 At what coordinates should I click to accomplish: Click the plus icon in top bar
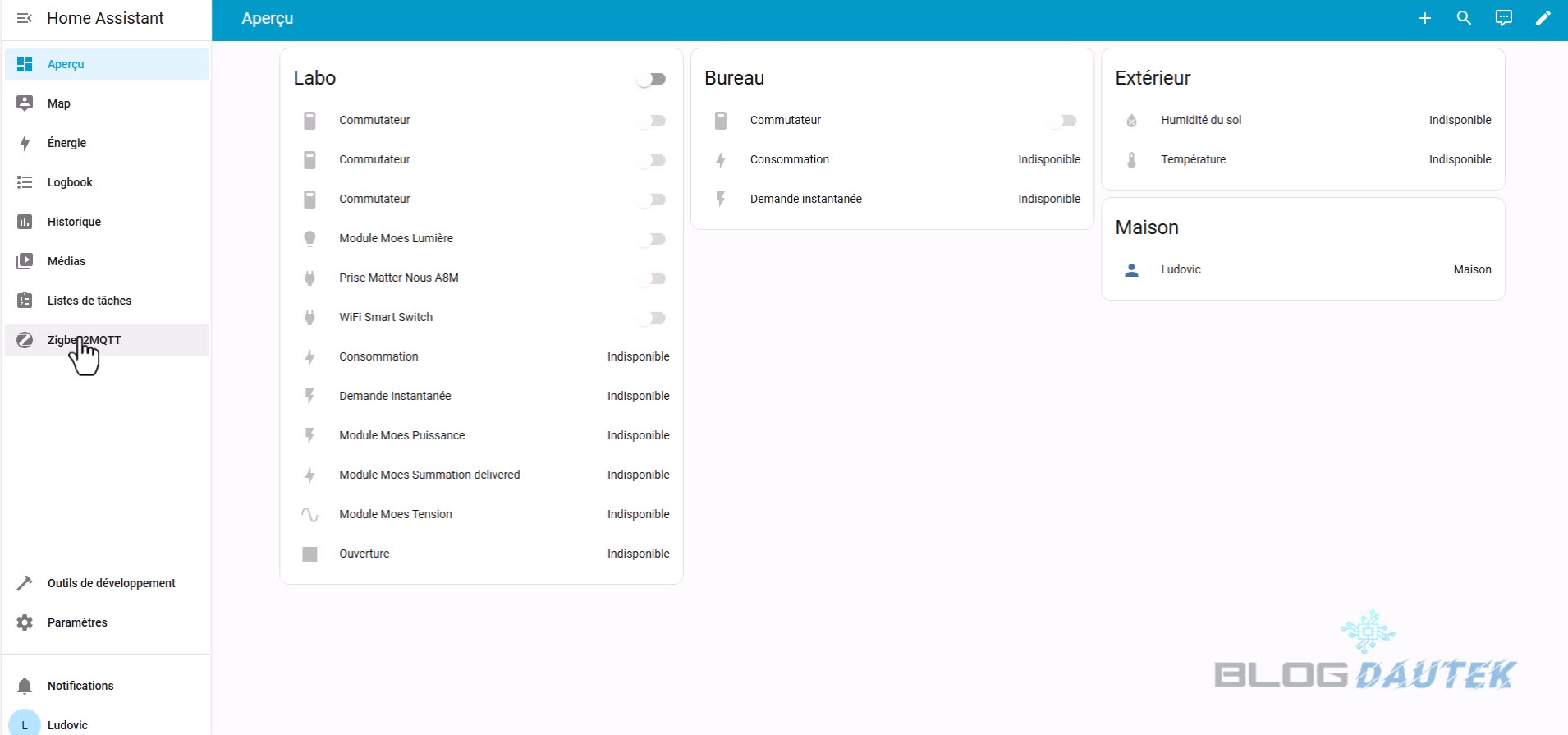point(1425,18)
